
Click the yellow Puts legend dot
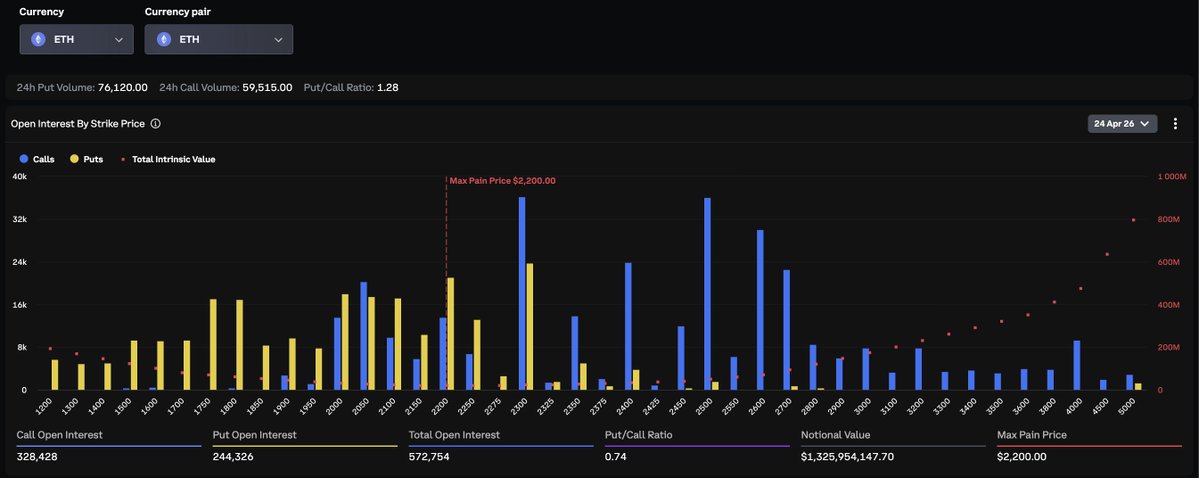click(74, 159)
